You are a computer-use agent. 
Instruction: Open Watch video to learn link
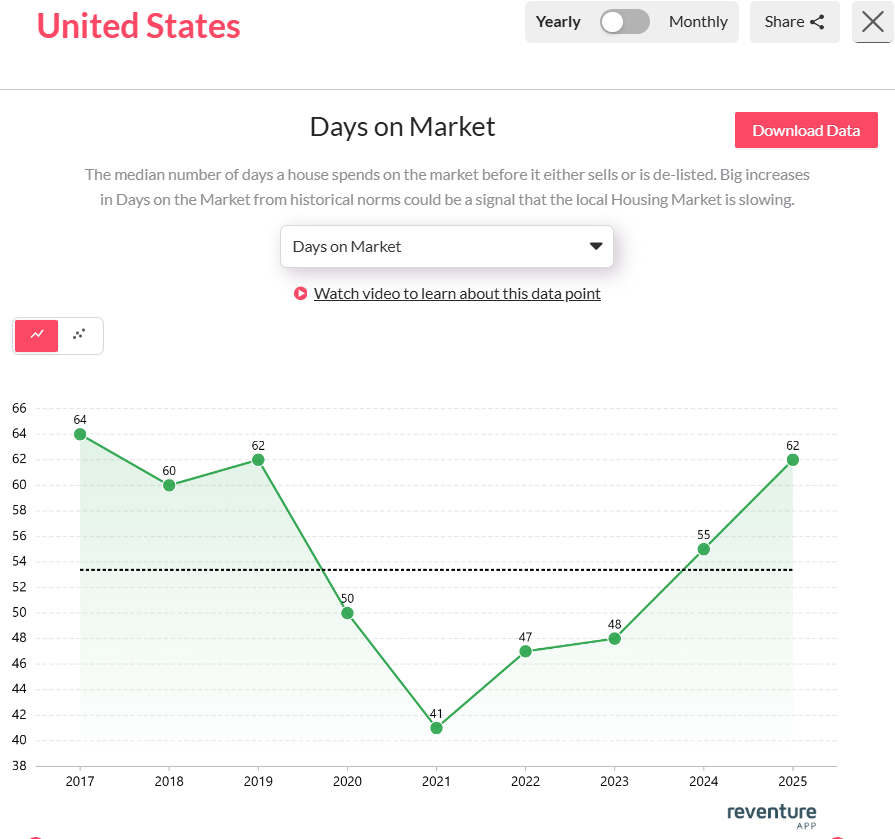point(457,293)
